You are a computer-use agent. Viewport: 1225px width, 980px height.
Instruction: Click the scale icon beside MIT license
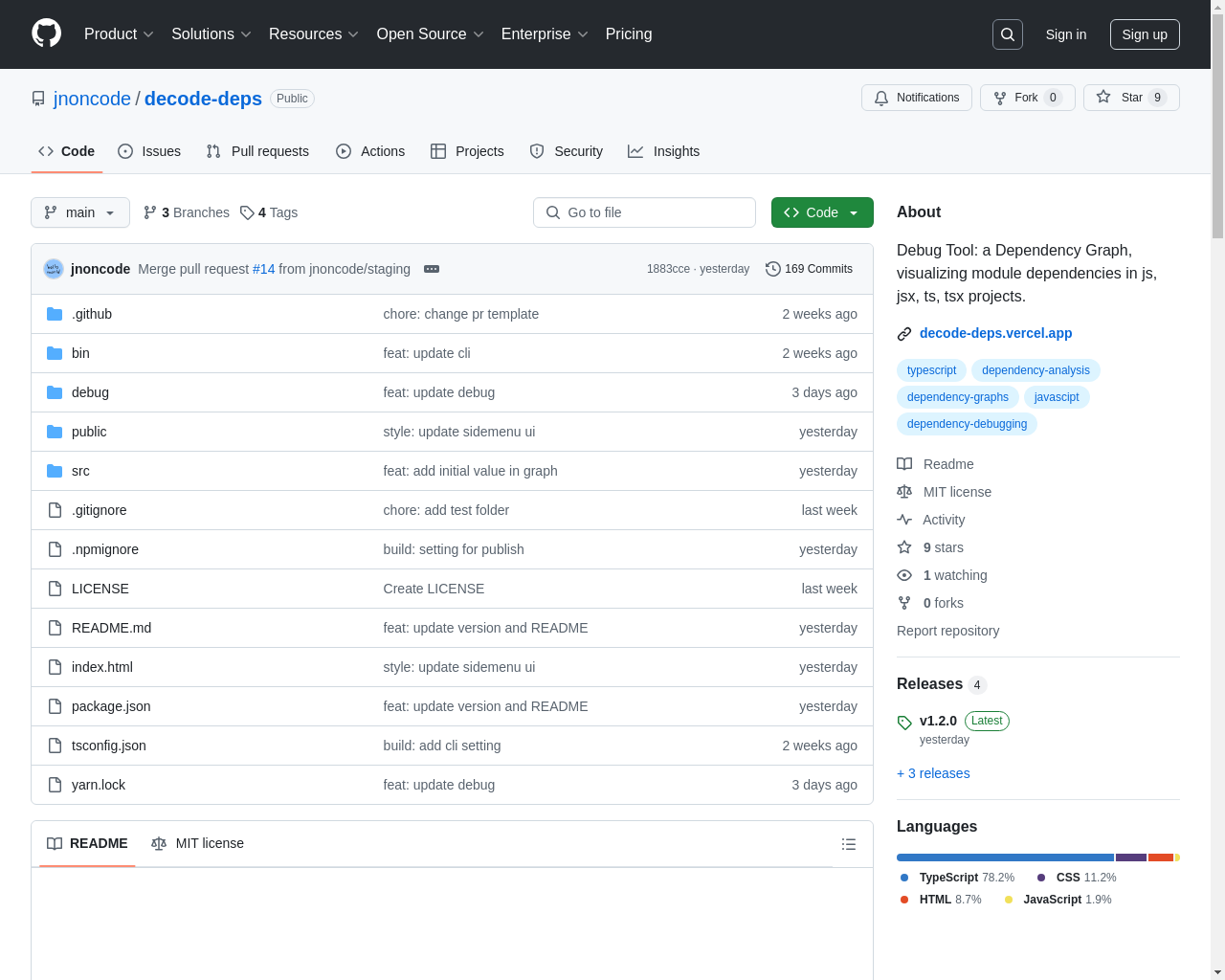[x=904, y=492]
